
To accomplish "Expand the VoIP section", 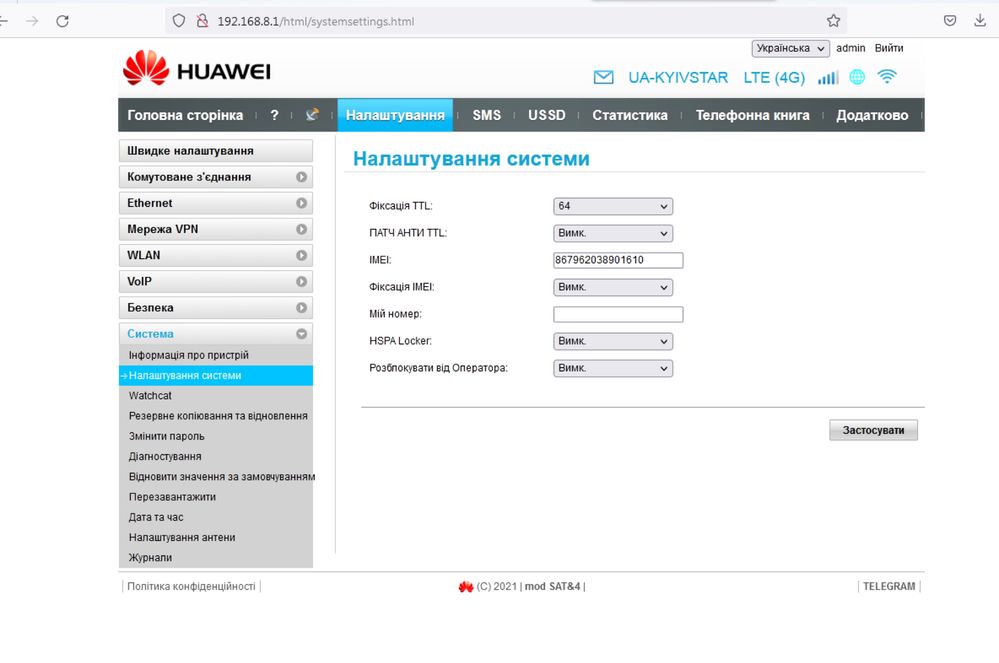I will pos(215,282).
